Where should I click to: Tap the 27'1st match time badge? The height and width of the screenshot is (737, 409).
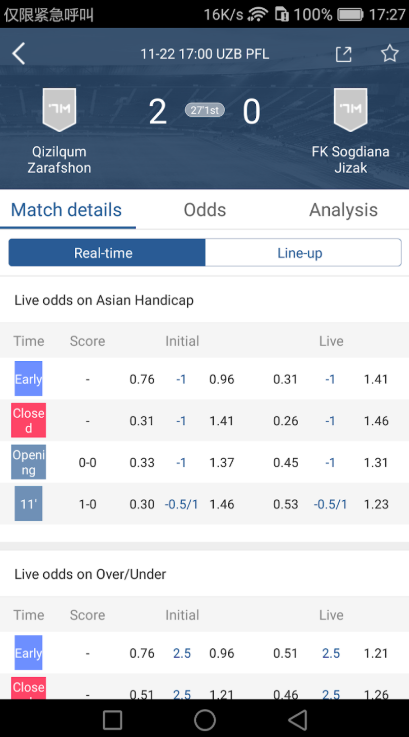coord(204,110)
